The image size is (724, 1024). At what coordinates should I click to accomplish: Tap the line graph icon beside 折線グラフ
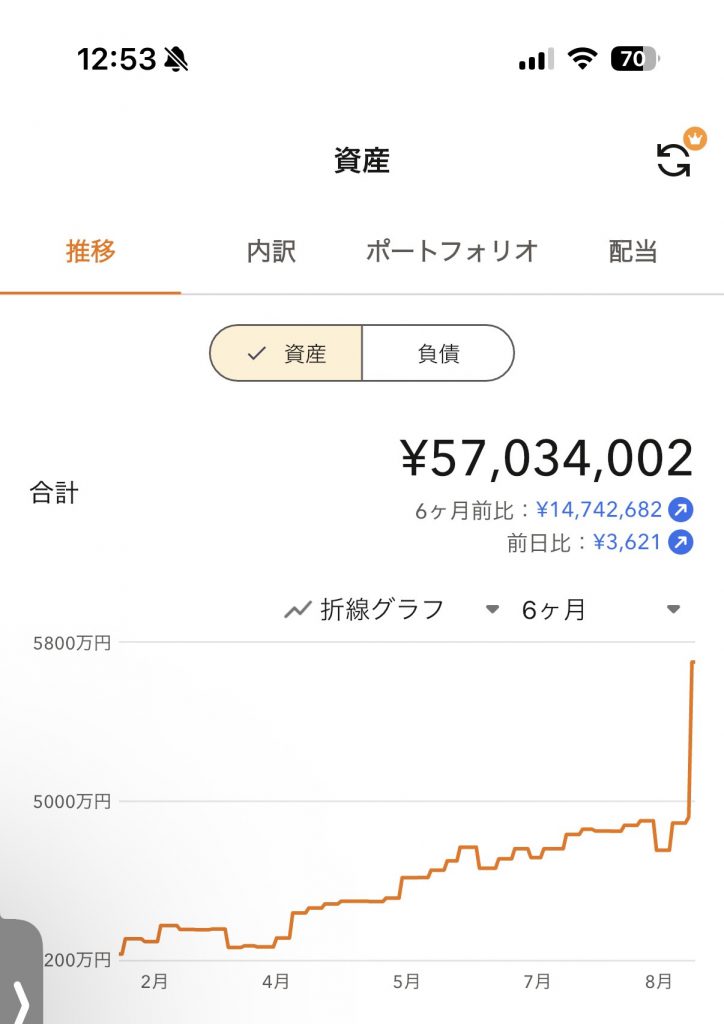point(298,610)
